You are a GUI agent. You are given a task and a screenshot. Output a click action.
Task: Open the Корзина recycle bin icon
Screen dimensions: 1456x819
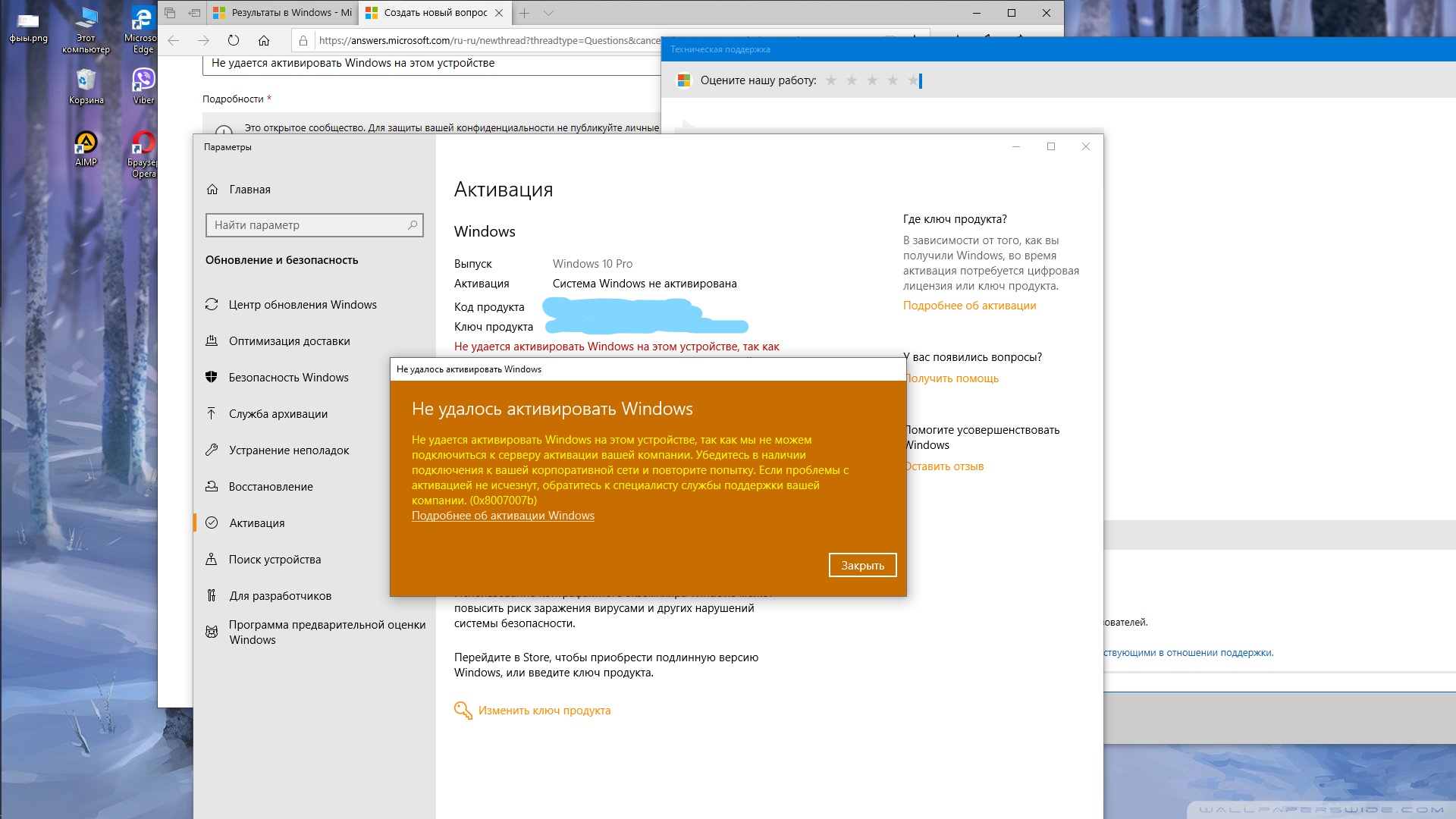pyautogui.click(x=86, y=86)
